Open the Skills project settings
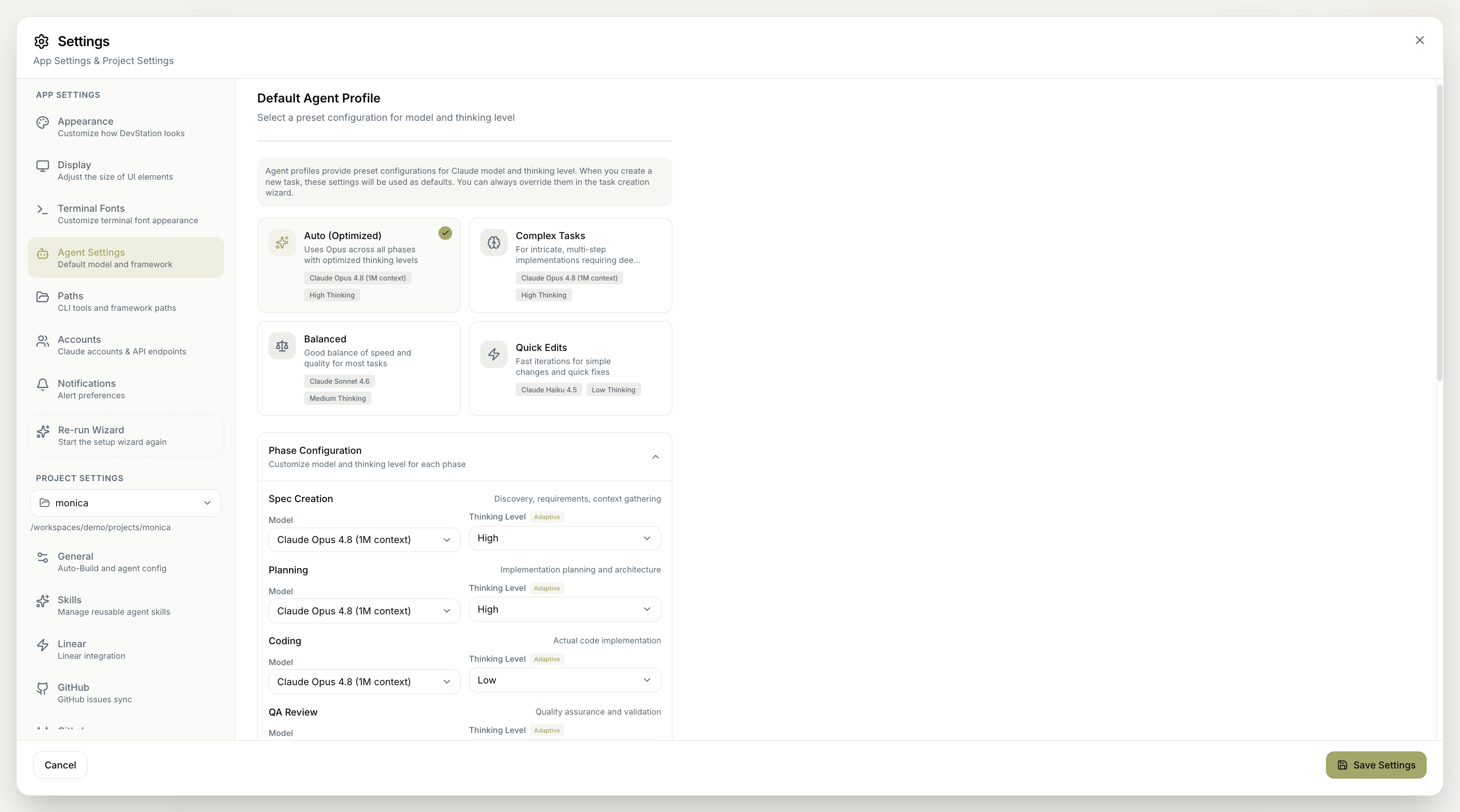1460x812 pixels. click(x=126, y=605)
